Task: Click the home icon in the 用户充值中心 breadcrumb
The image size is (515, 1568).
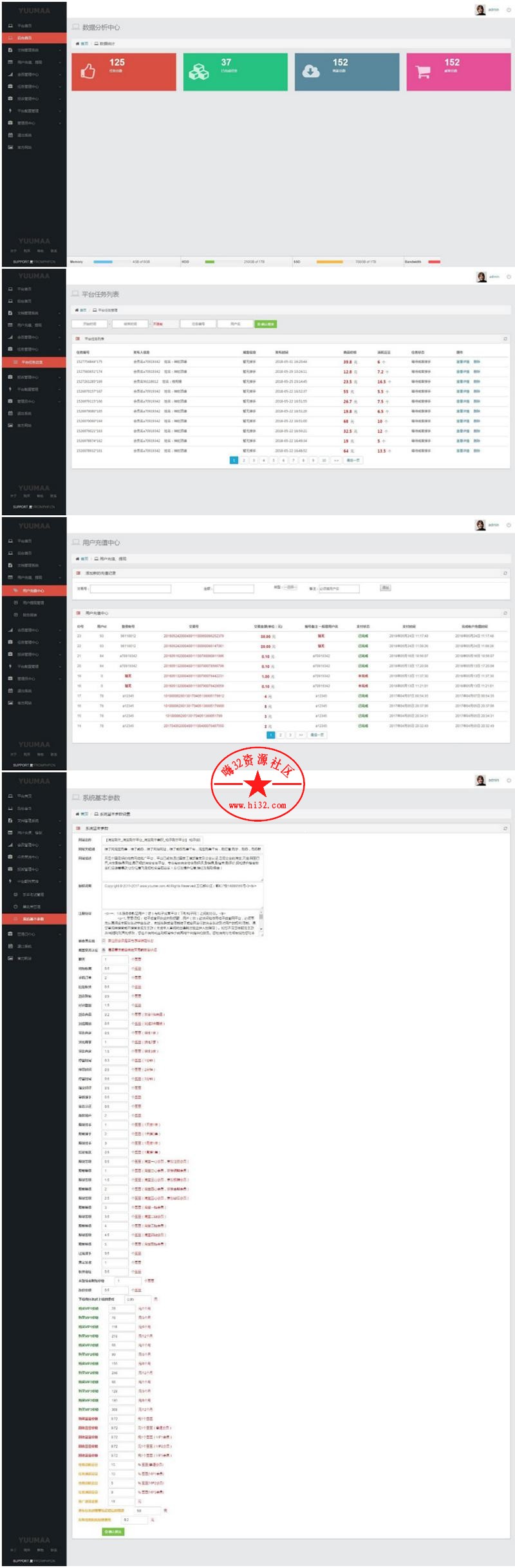Action: pyautogui.click(x=77, y=559)
